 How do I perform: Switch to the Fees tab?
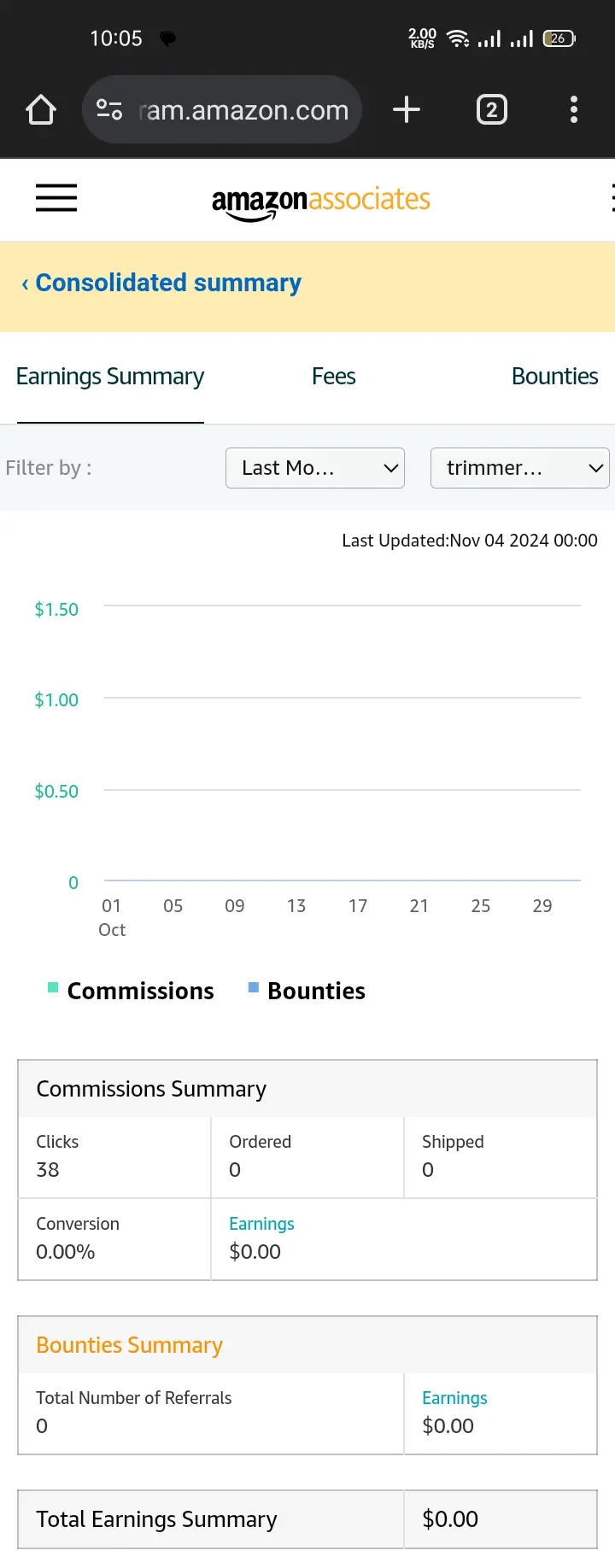333,377
